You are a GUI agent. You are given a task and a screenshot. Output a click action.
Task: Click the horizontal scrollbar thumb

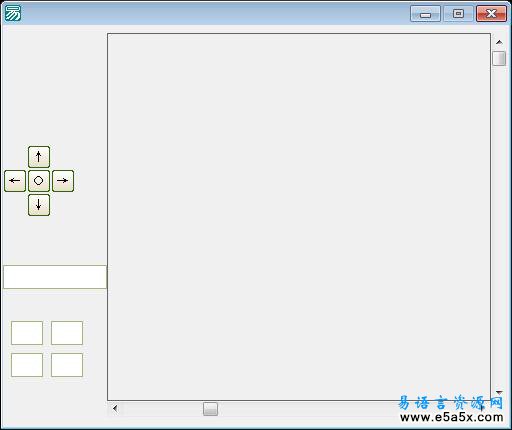210,409
